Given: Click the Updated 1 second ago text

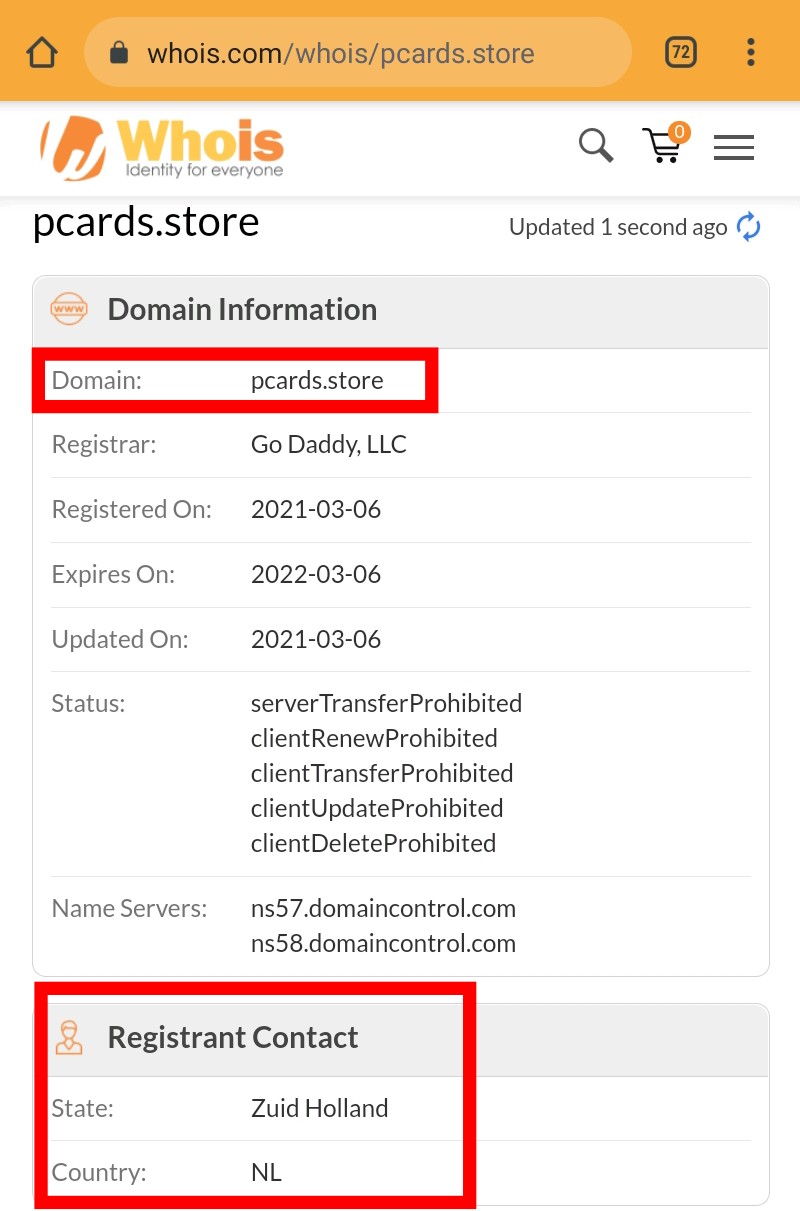Looking at the screenshot, I should pos(617,227).
